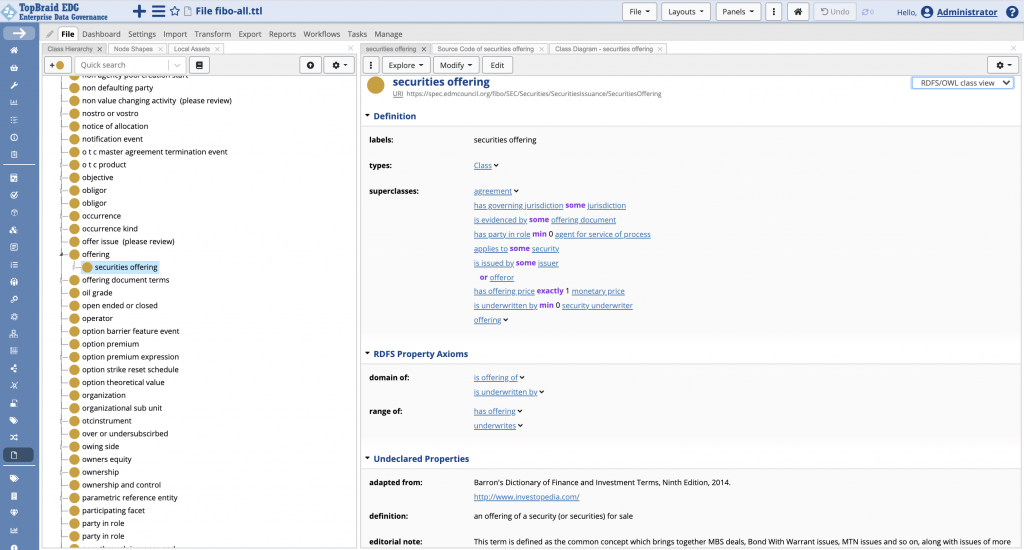Screen dimensions: 1024x550
Task: Click the Administrator account link
Action: [x=967, y=12]
